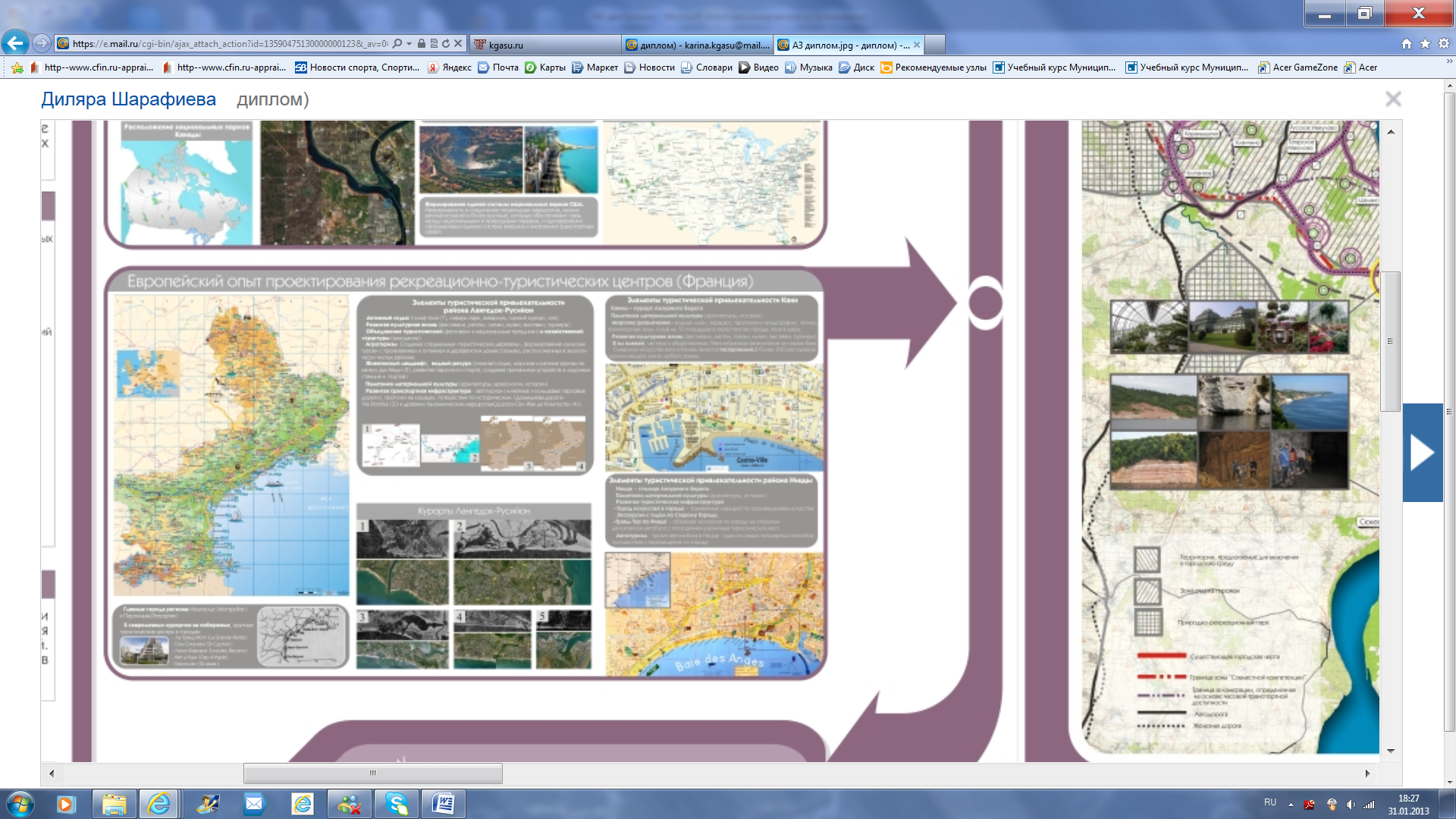Image resolution: width=1456 pixels, height=819 pixels.
Task: Click the browser Forward arrow button
Action: 42,44
